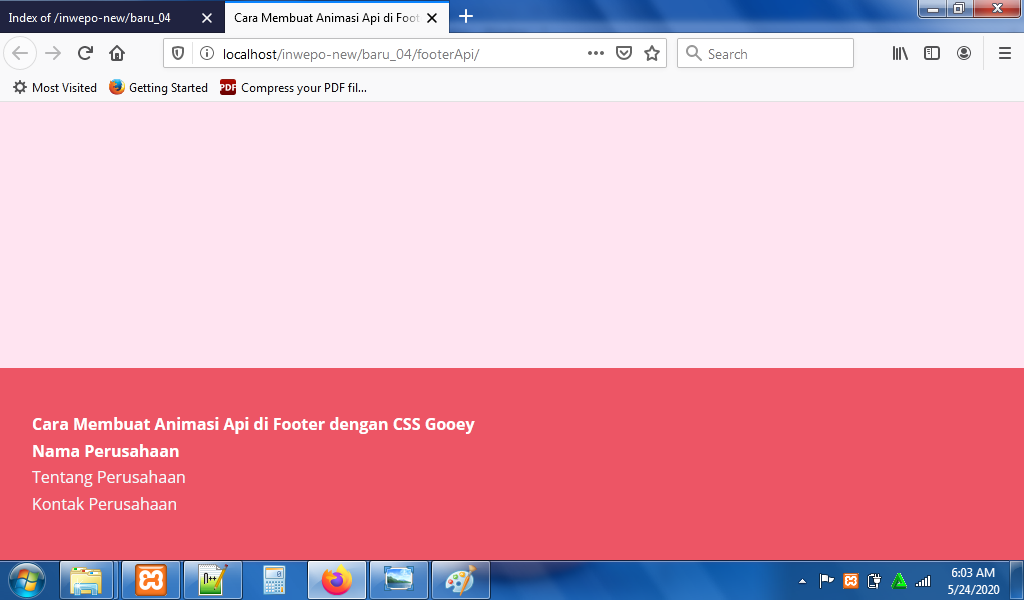Open page actions three-dot menu
The height and width of the screenshot is (600, 1024).
596,54
